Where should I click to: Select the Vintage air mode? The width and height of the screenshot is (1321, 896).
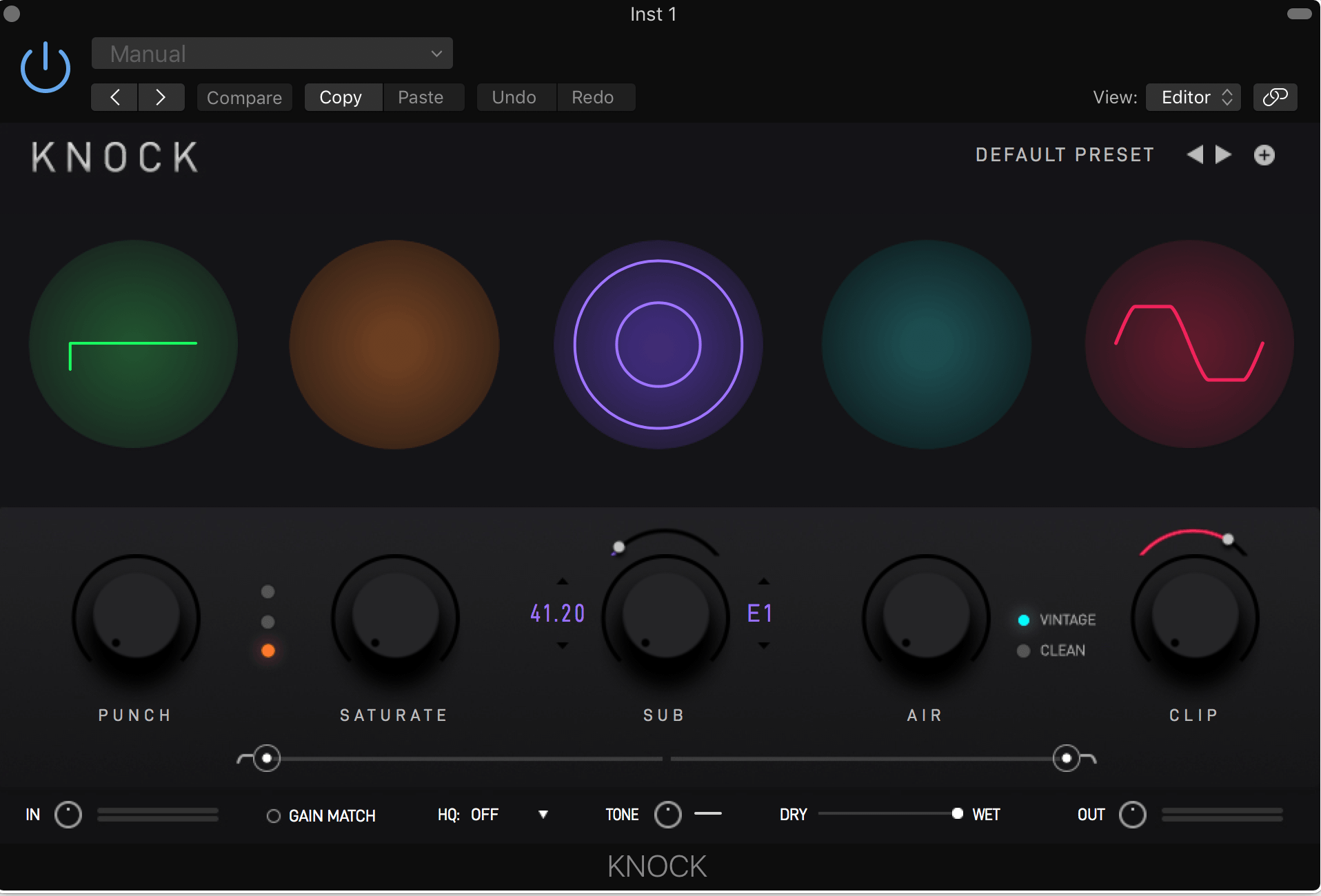click(x=1024, y=620)
